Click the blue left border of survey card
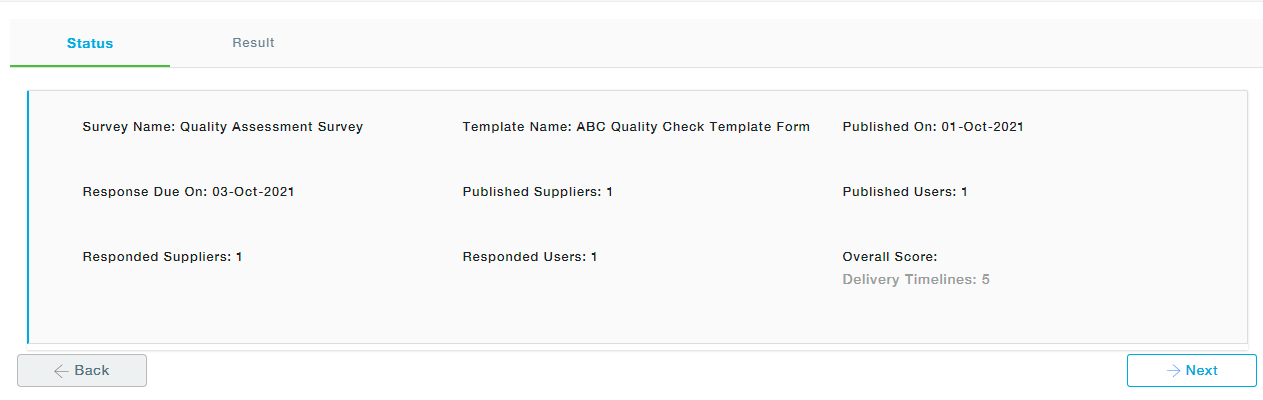1263x400 pixels. point(28,217)
